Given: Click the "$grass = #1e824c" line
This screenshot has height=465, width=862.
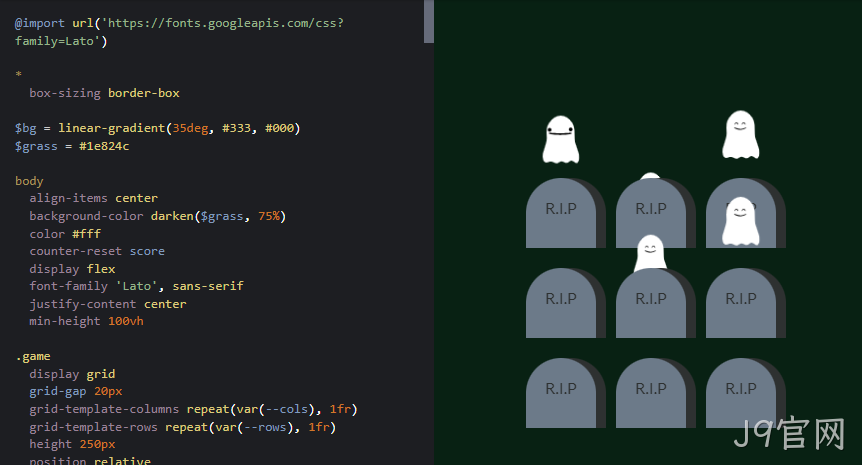Looking at the screenshot, I should coord(72,146).
